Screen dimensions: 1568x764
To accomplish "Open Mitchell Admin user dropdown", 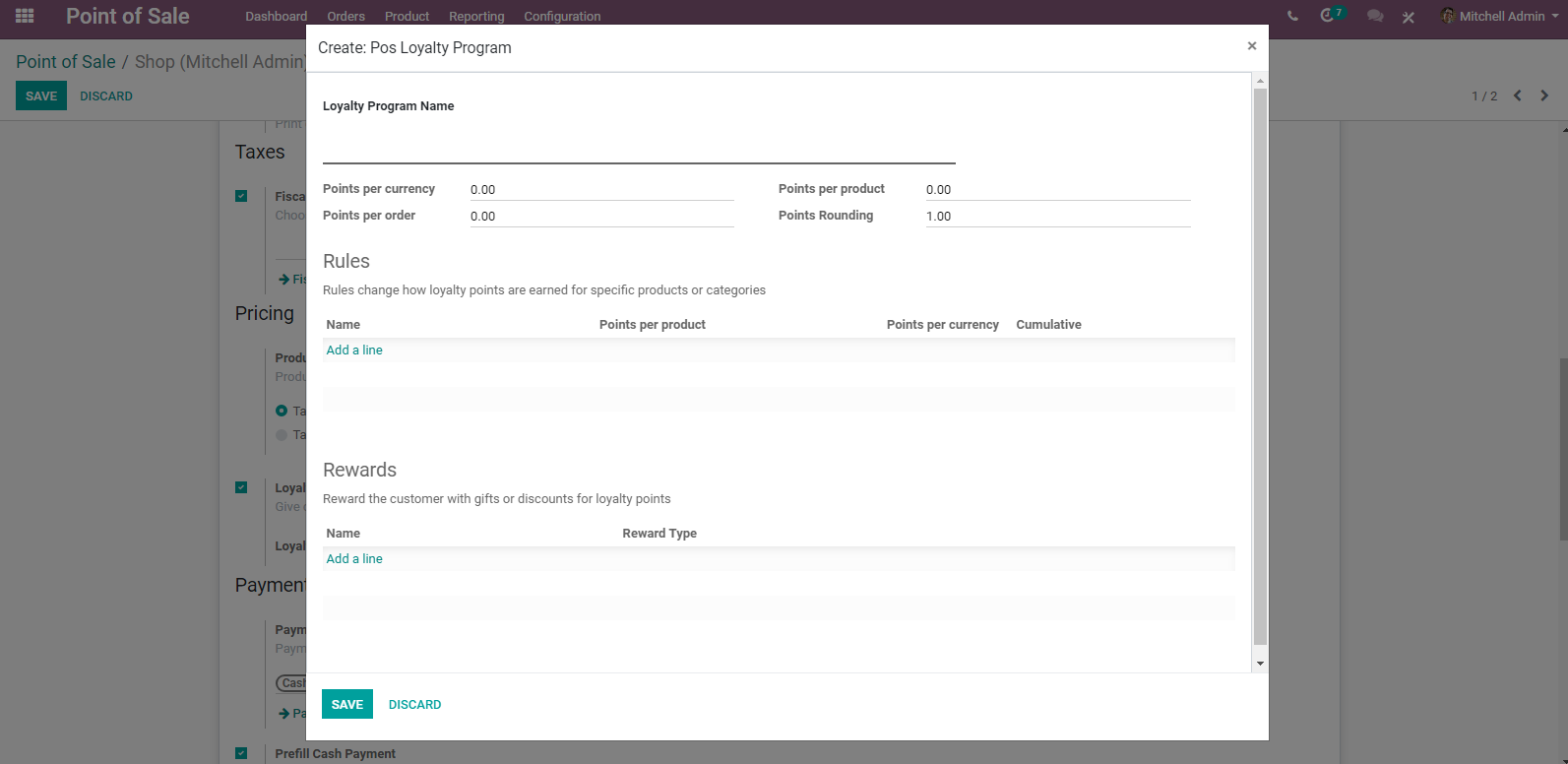I will [1501, 16].
